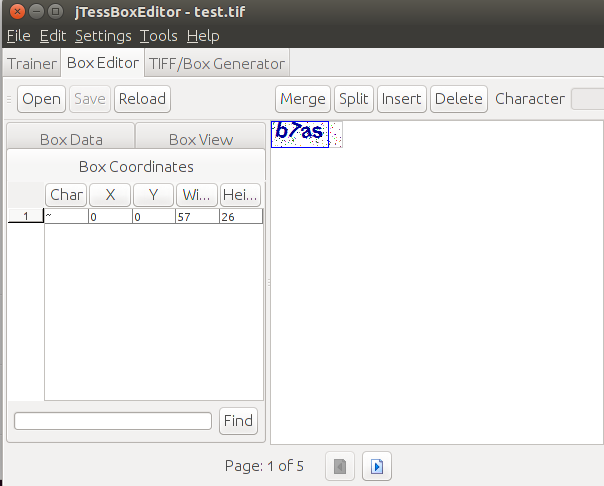
Task: Switch to the TIFF/Box Generator tab
Action: 217,64
